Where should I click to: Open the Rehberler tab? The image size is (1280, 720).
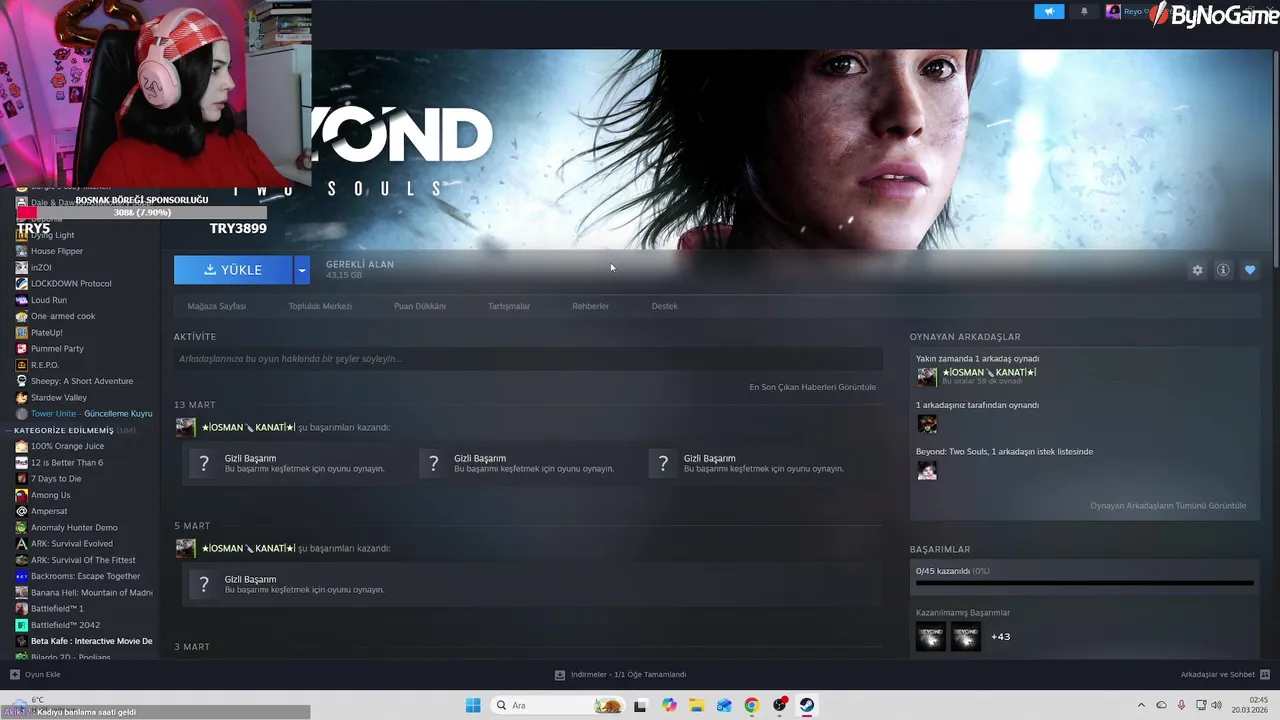[591, 306]
